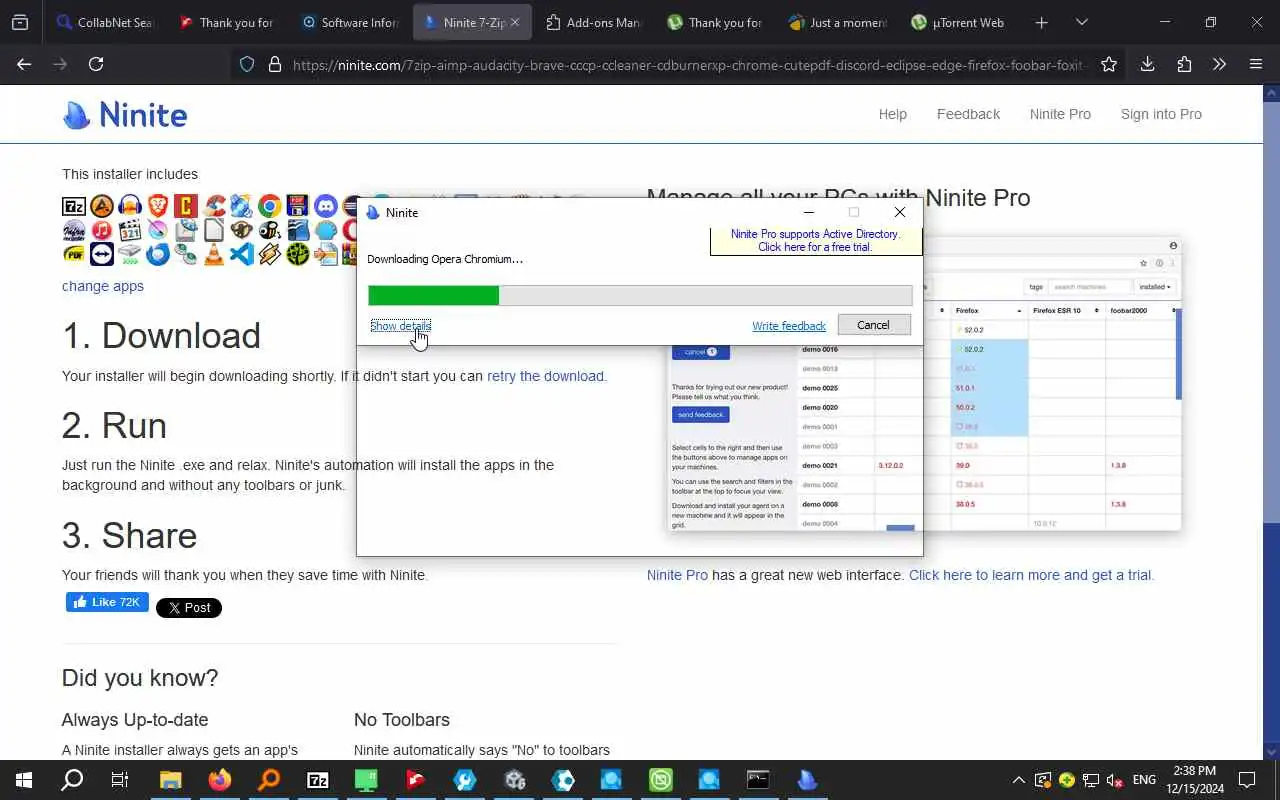Viewport: 1280px width, 800px height.
Task: Cancel the Ninite installation
Action: point(873,325)
